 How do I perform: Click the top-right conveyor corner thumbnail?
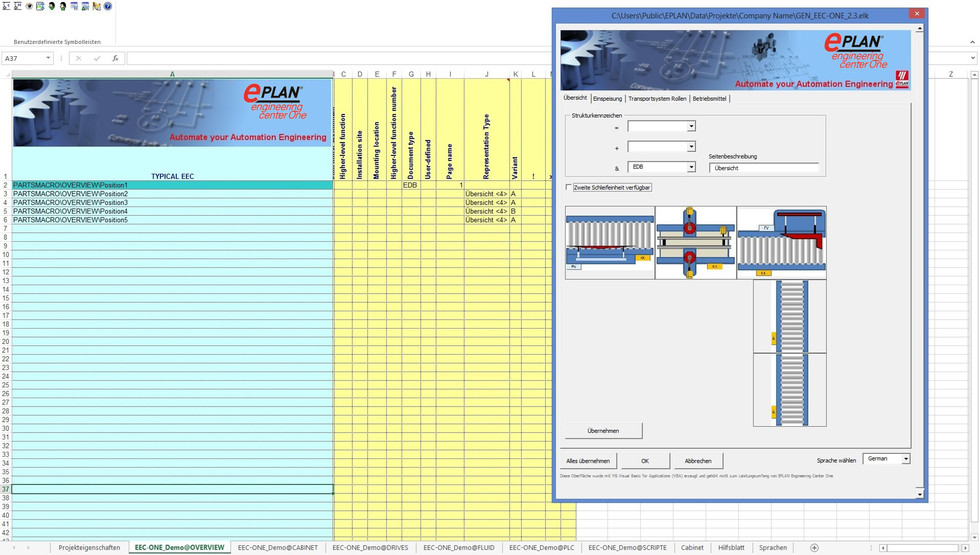click(x=782, y=242)
